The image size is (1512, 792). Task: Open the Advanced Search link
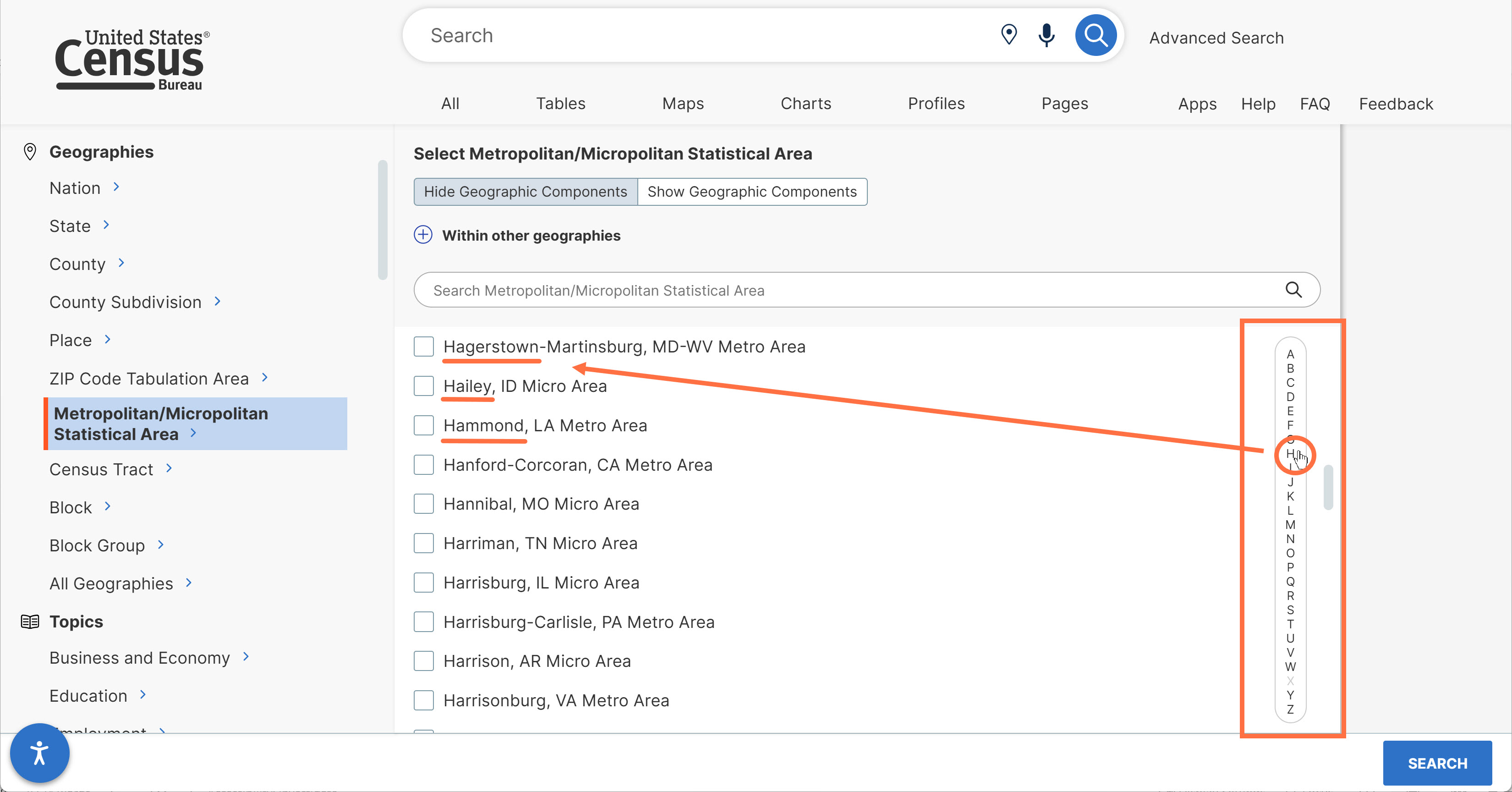(1216, 38)
